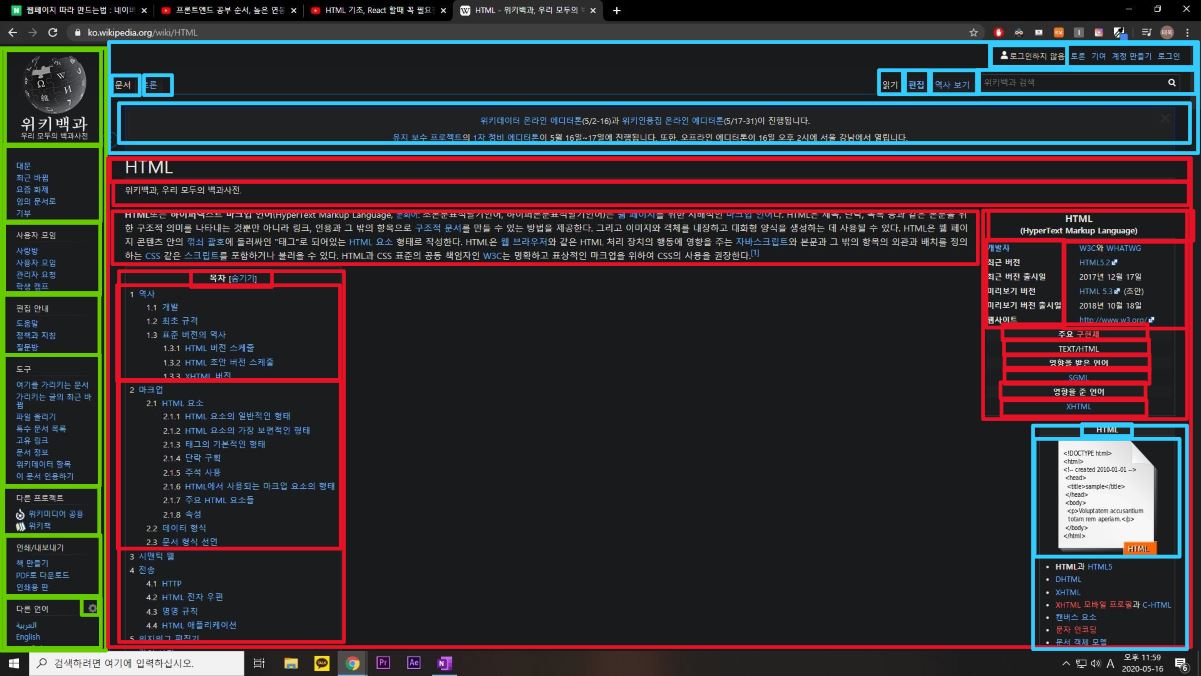
Task: Close the Naver blog tab
Action: (144, 10)
